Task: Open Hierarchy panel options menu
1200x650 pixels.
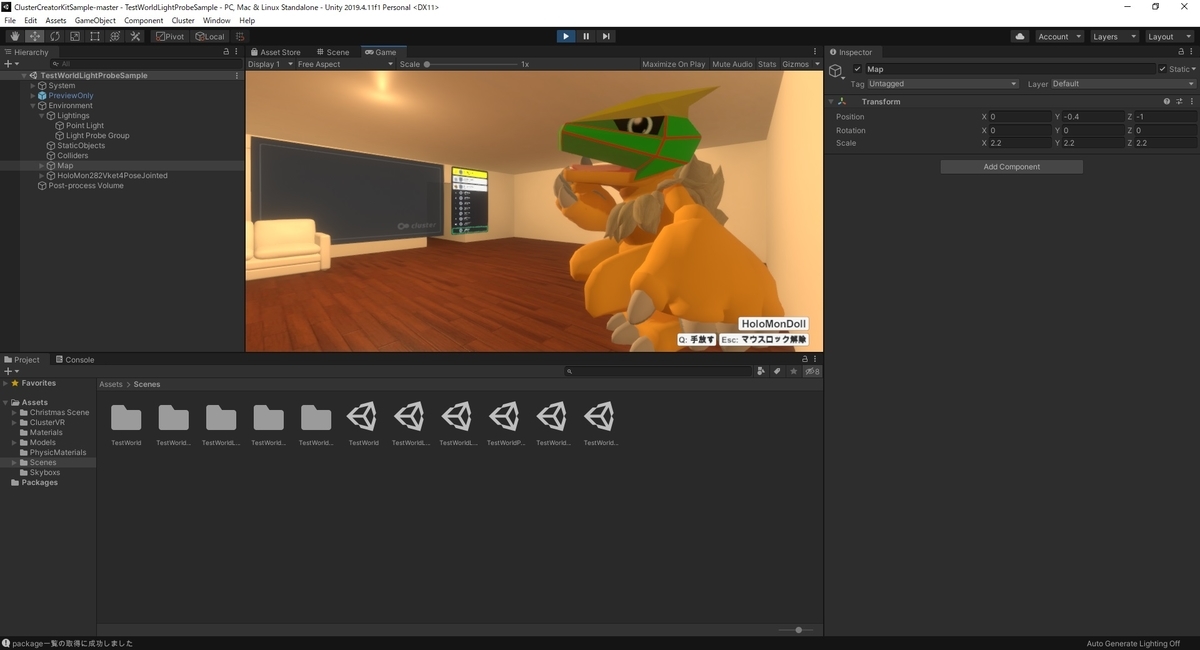Action: 237,52
